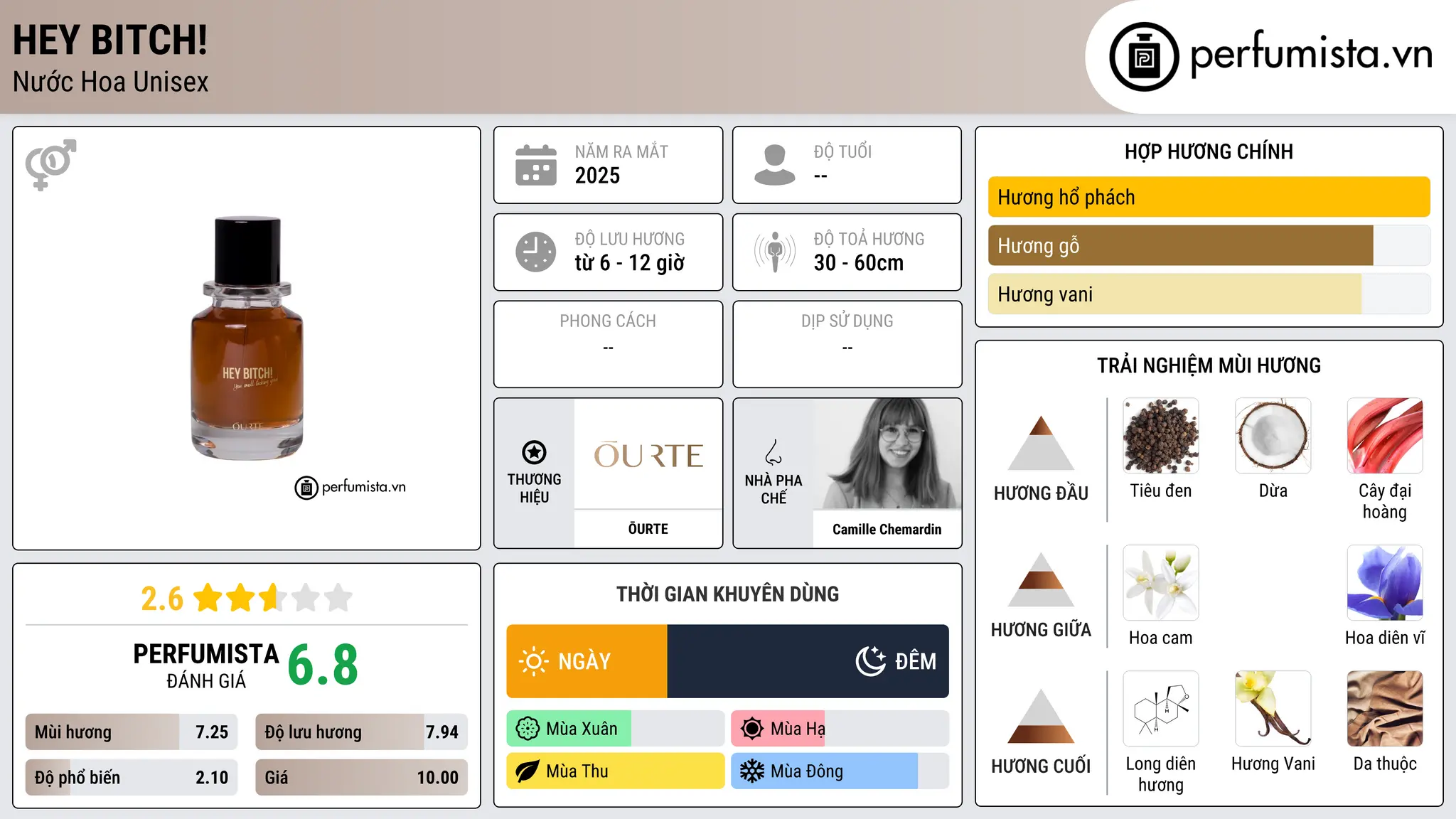1456x819 pixels.
Task: Click the nose perfumer icon
Action: [x=773, y=452]
